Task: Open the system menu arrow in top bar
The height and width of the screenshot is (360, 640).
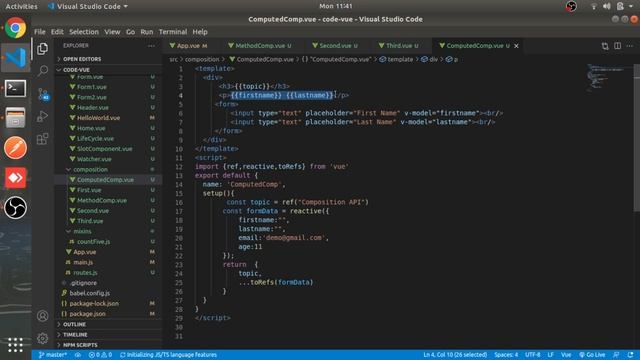Action: pos(631,6)
